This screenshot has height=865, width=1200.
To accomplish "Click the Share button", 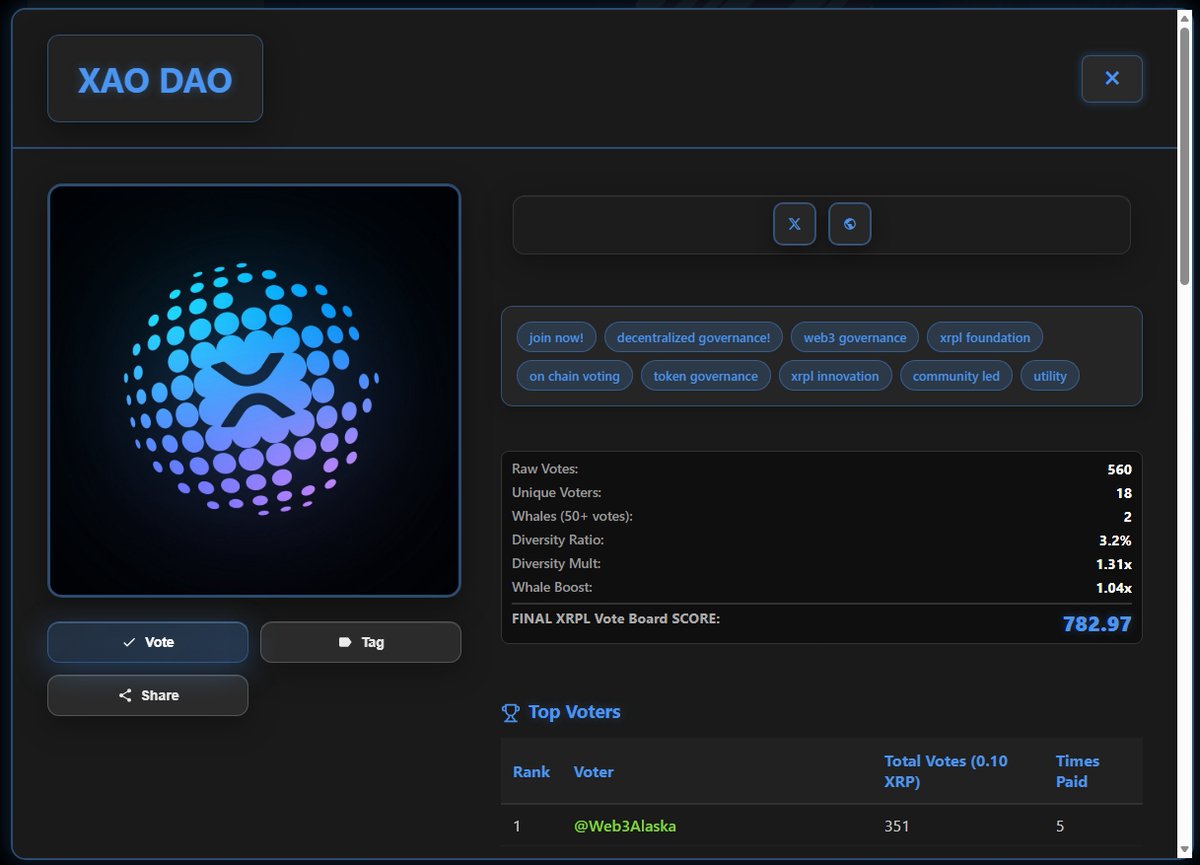I will click(x=148, y=695).
